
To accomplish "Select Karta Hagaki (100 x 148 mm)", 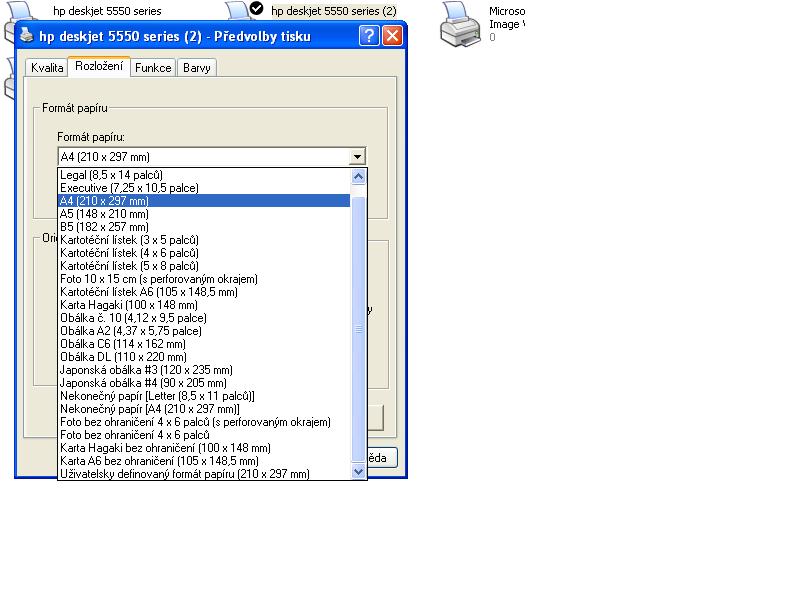I will (128, 305).
